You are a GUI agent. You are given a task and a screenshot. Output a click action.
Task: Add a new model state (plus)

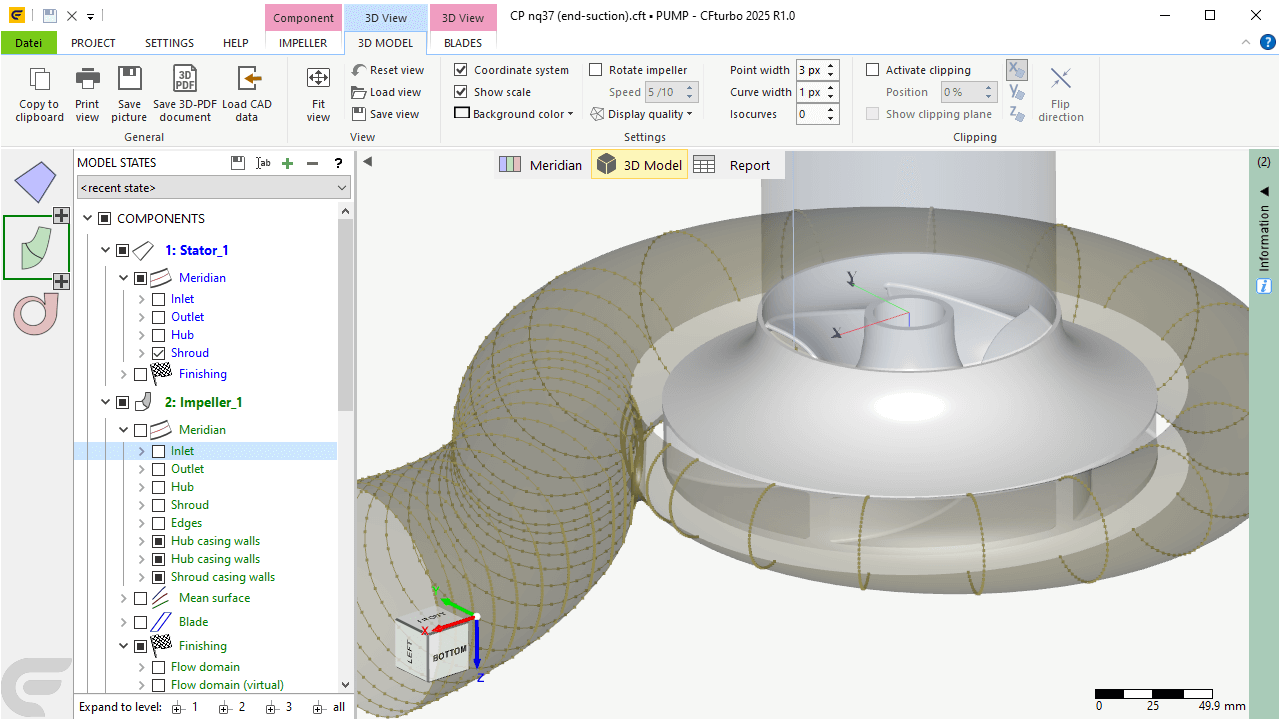288,163
